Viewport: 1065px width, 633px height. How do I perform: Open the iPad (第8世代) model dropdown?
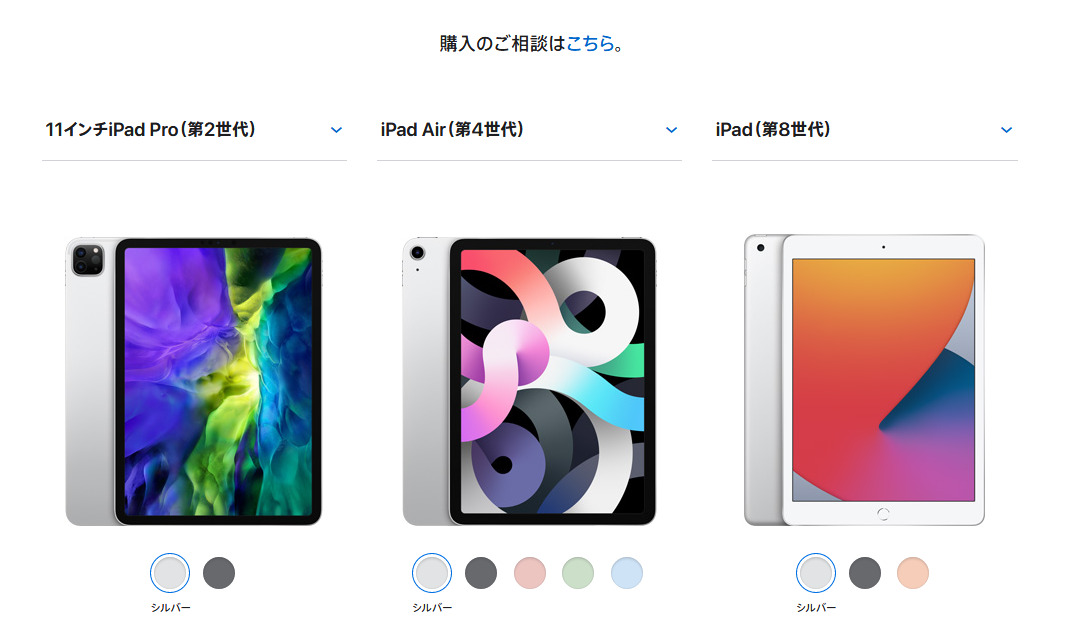[x=864, y=130]
